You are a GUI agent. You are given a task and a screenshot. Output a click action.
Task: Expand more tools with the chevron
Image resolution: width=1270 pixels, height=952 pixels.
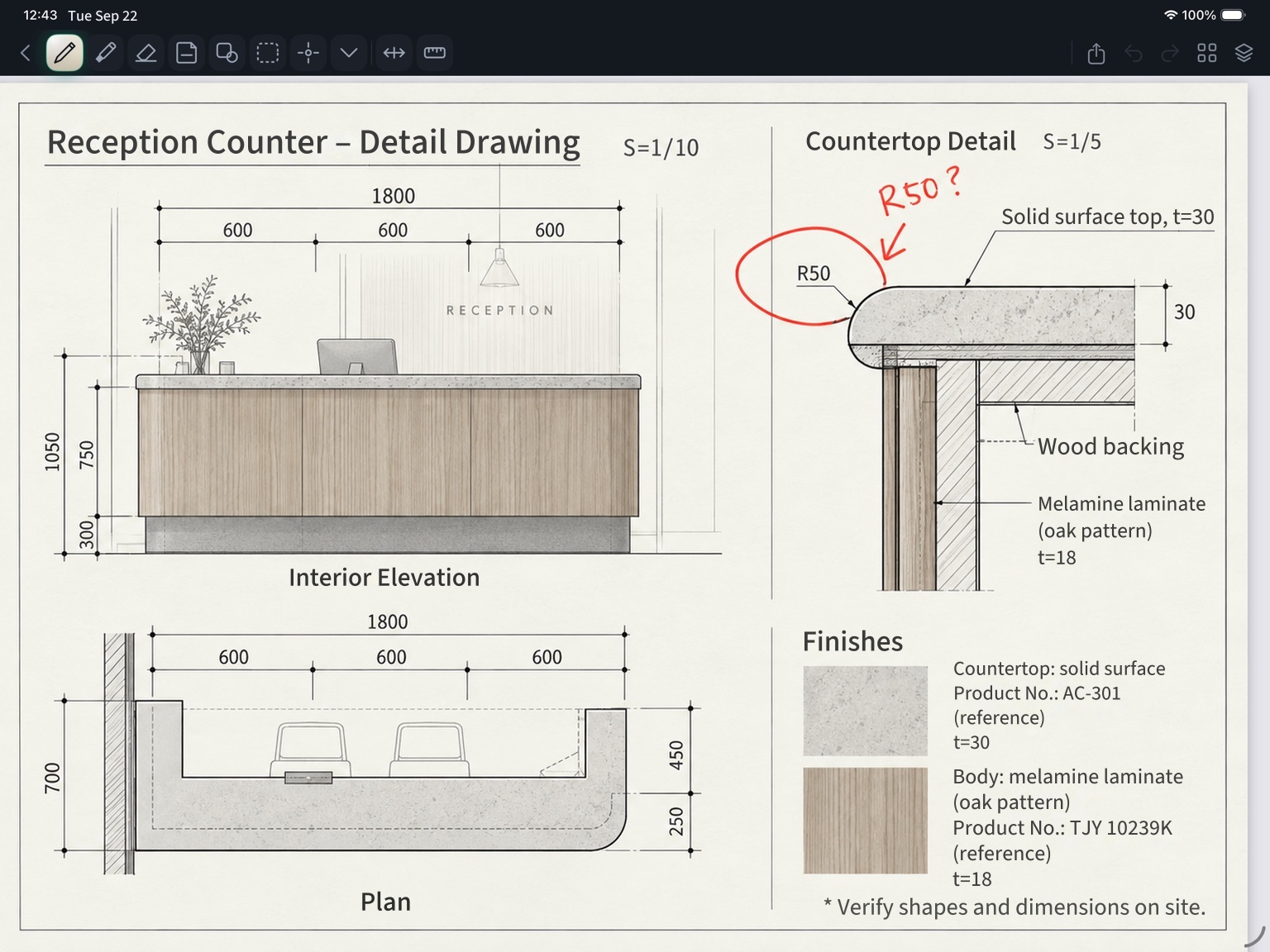click(349, 53)
